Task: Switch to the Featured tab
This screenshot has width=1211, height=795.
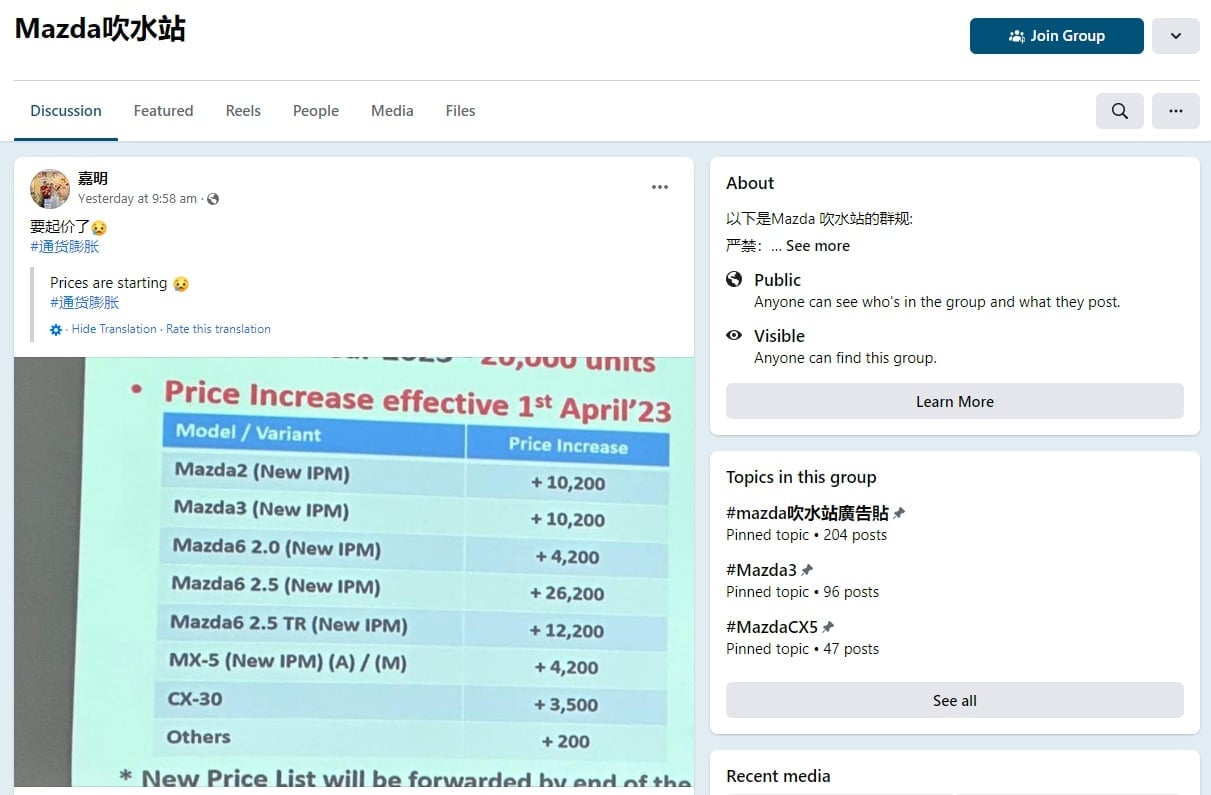Action: pos(164,111)
